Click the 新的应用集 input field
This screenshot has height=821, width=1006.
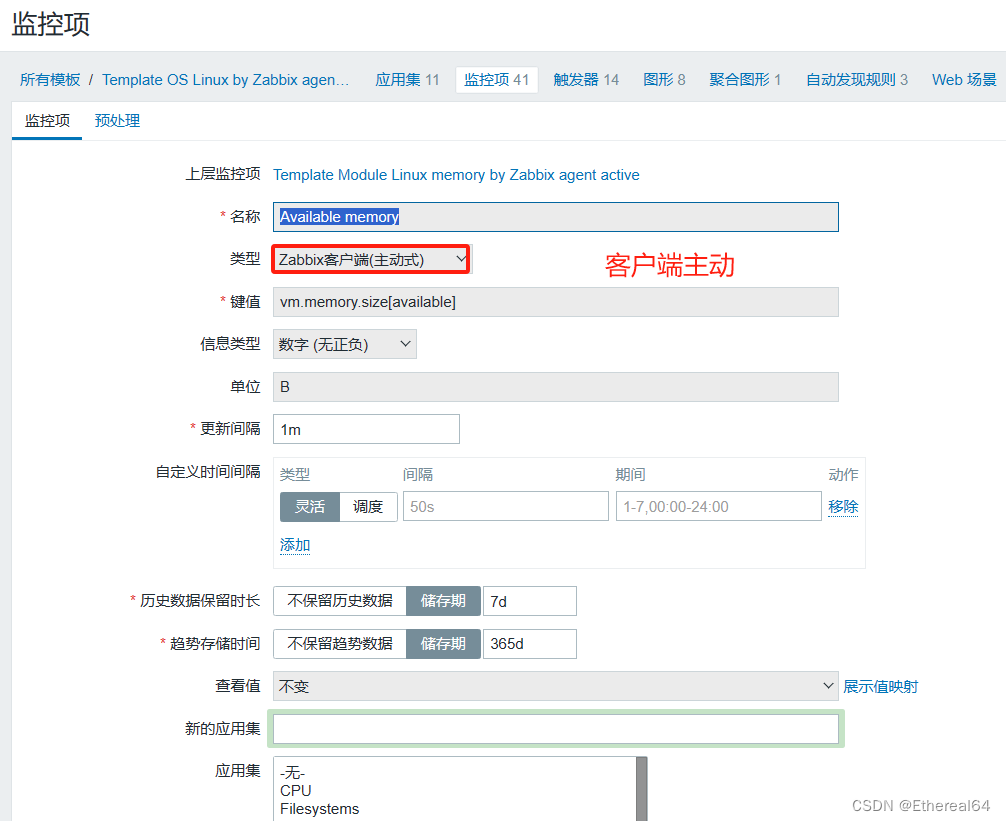coord(556,729)
